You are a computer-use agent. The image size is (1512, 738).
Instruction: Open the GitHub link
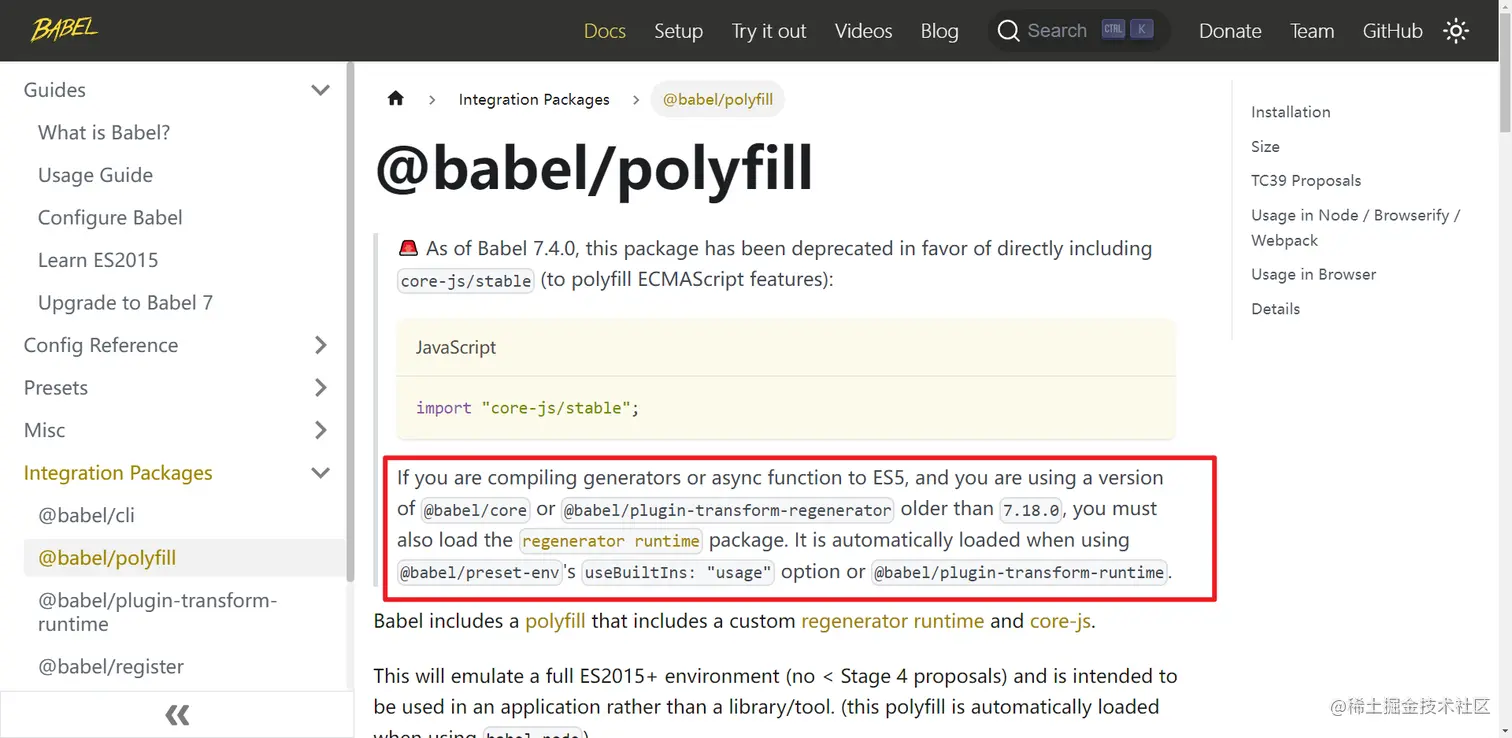click(x=1392, y=31)
